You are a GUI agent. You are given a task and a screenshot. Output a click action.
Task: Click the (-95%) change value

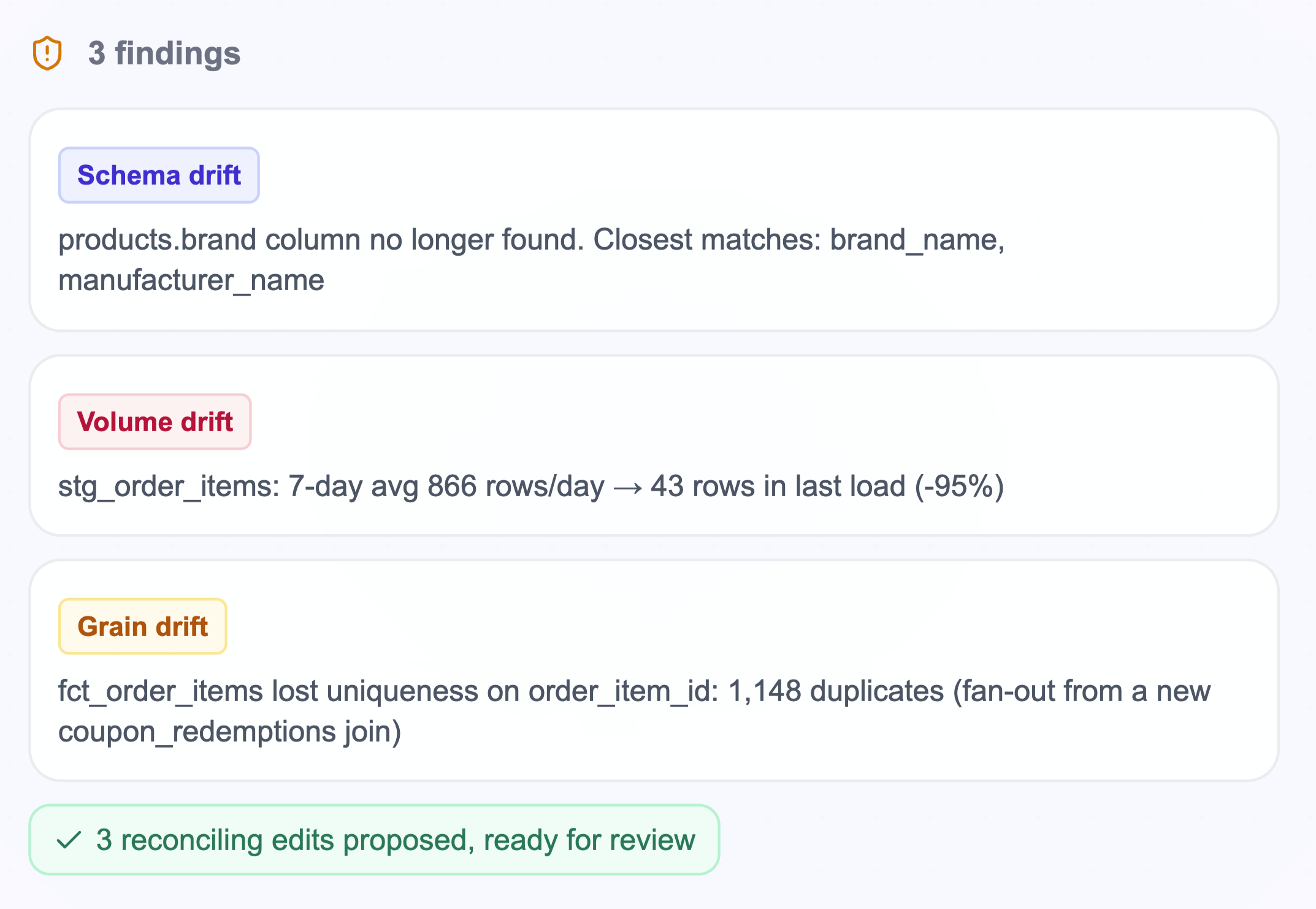tap(959, 486)
